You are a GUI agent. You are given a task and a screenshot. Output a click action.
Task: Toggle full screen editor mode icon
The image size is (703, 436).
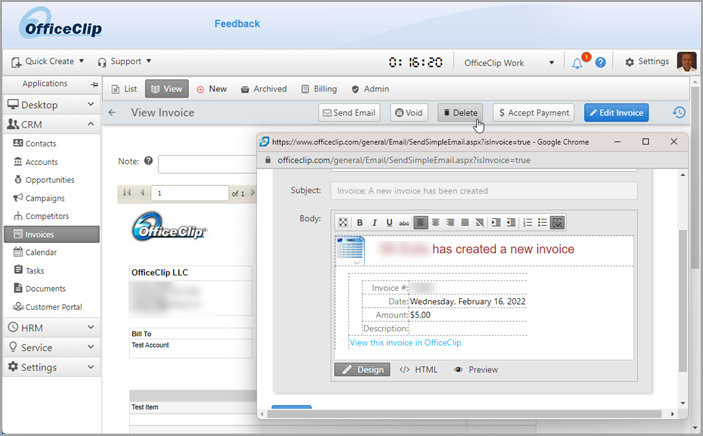click(x=343, y=222)
